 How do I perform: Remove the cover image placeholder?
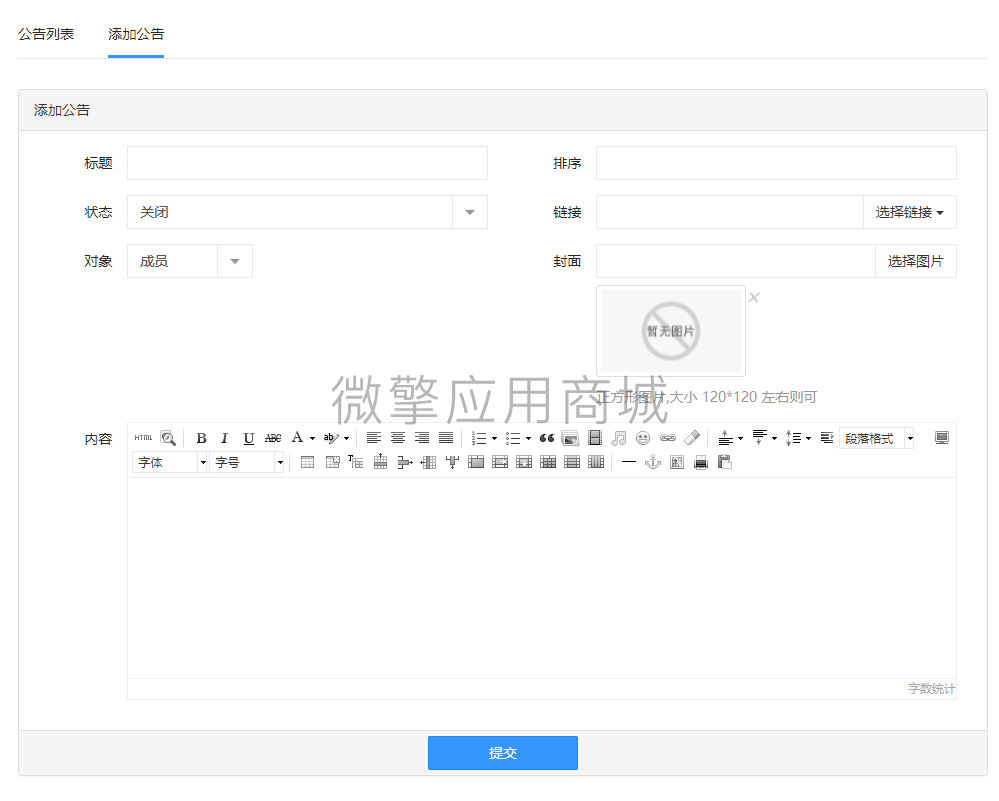[754, 298]
